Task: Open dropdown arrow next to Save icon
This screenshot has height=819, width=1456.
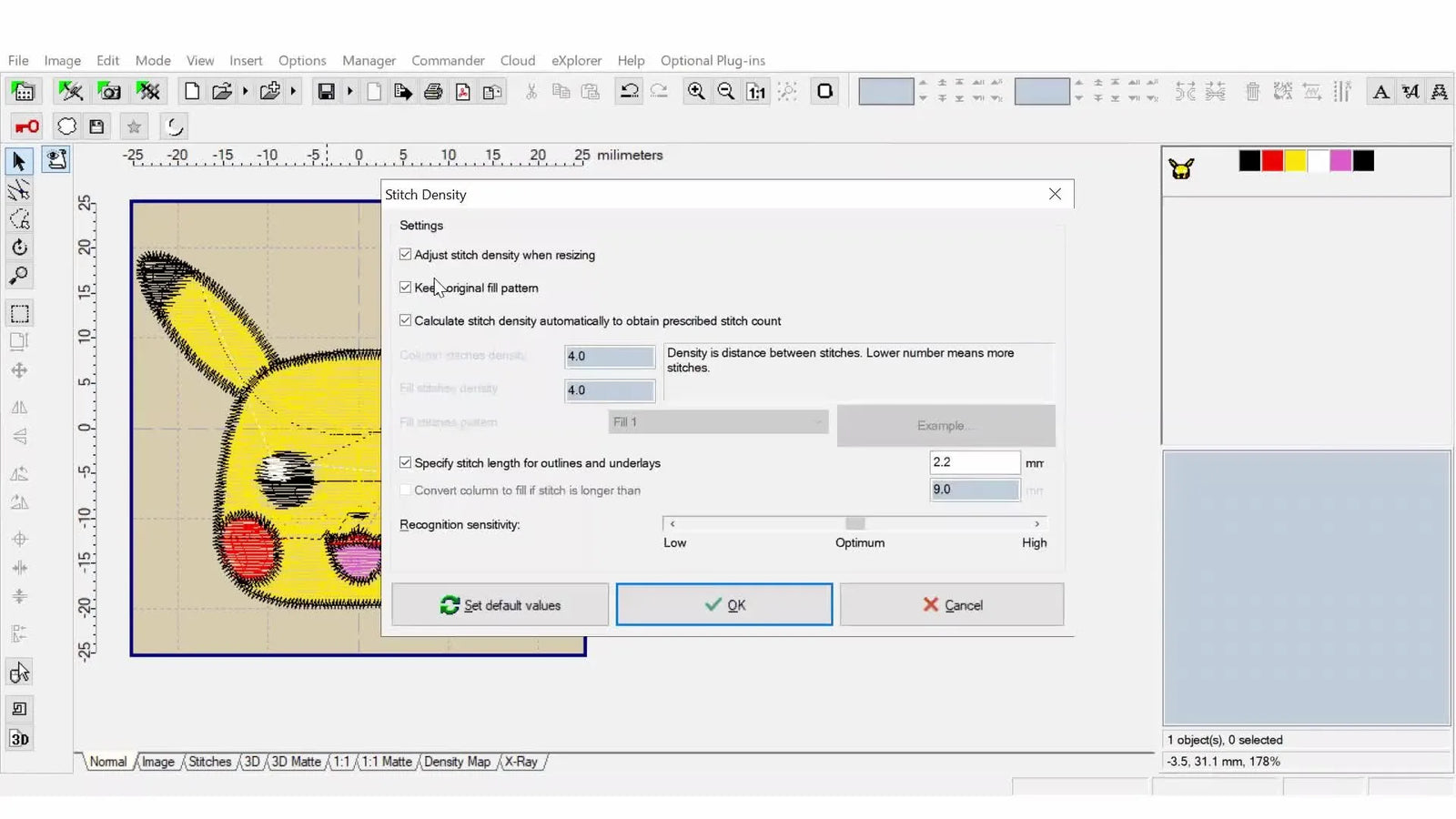Action: 349,91
